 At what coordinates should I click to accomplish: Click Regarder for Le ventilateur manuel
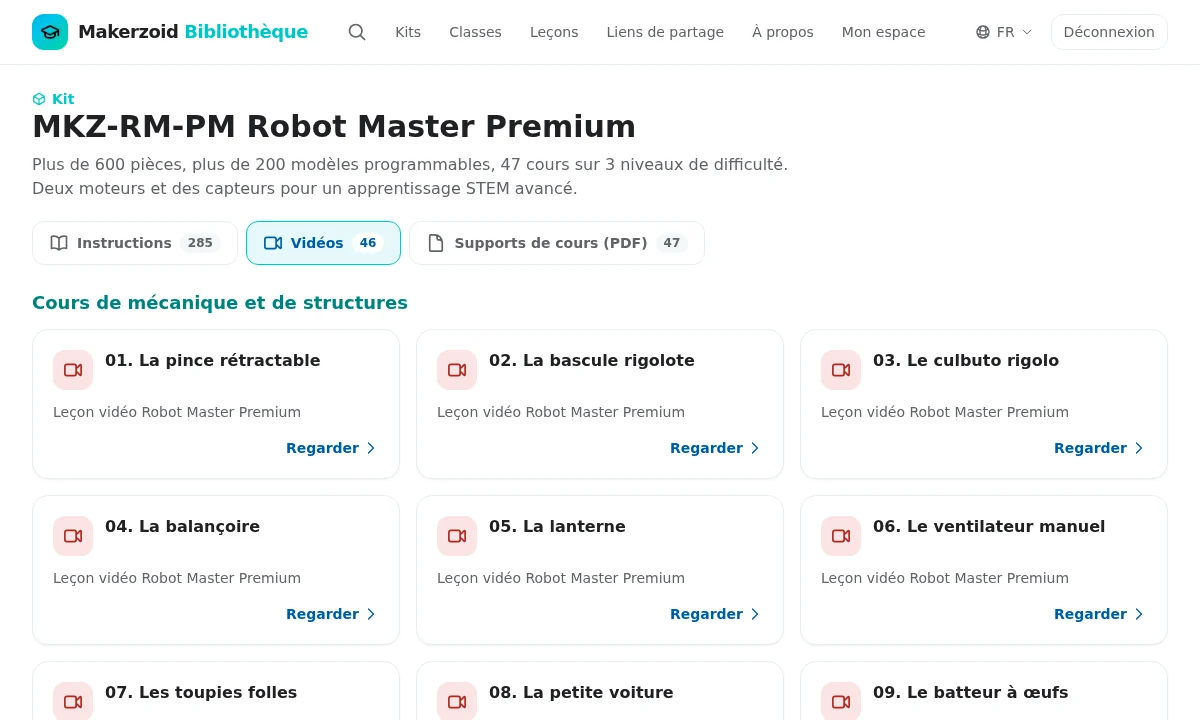pos(1100,614)
